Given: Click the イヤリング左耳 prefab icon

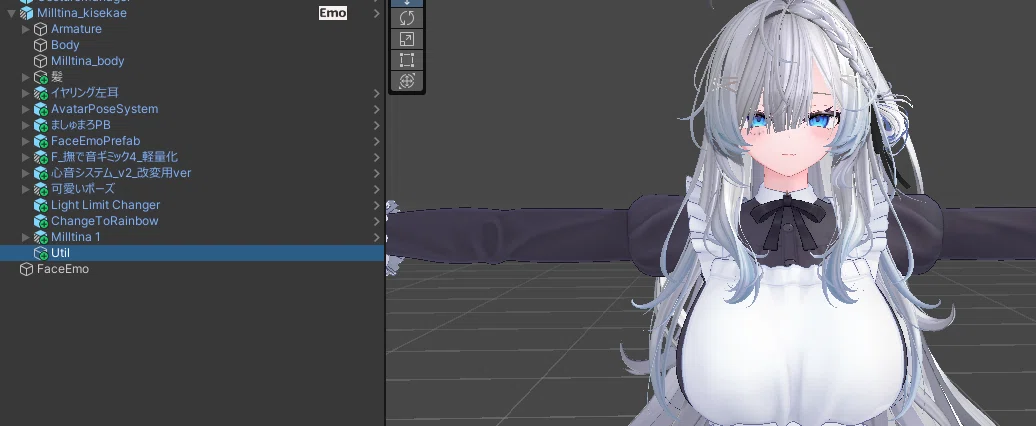Looking at the screenshot, I should pyautogui.click(x=41, y=93).
